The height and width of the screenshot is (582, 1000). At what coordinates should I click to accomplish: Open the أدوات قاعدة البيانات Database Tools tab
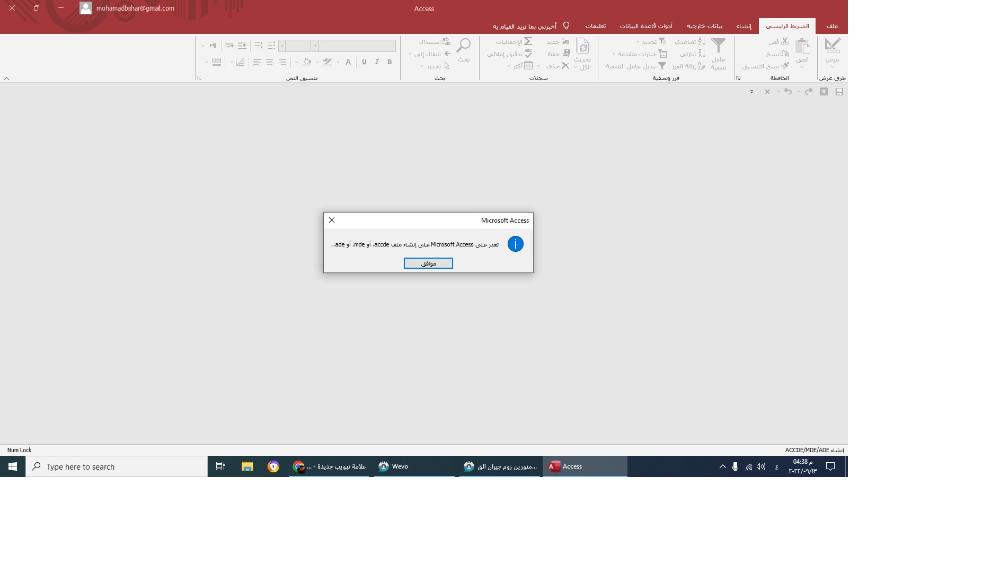click(645, 26)
